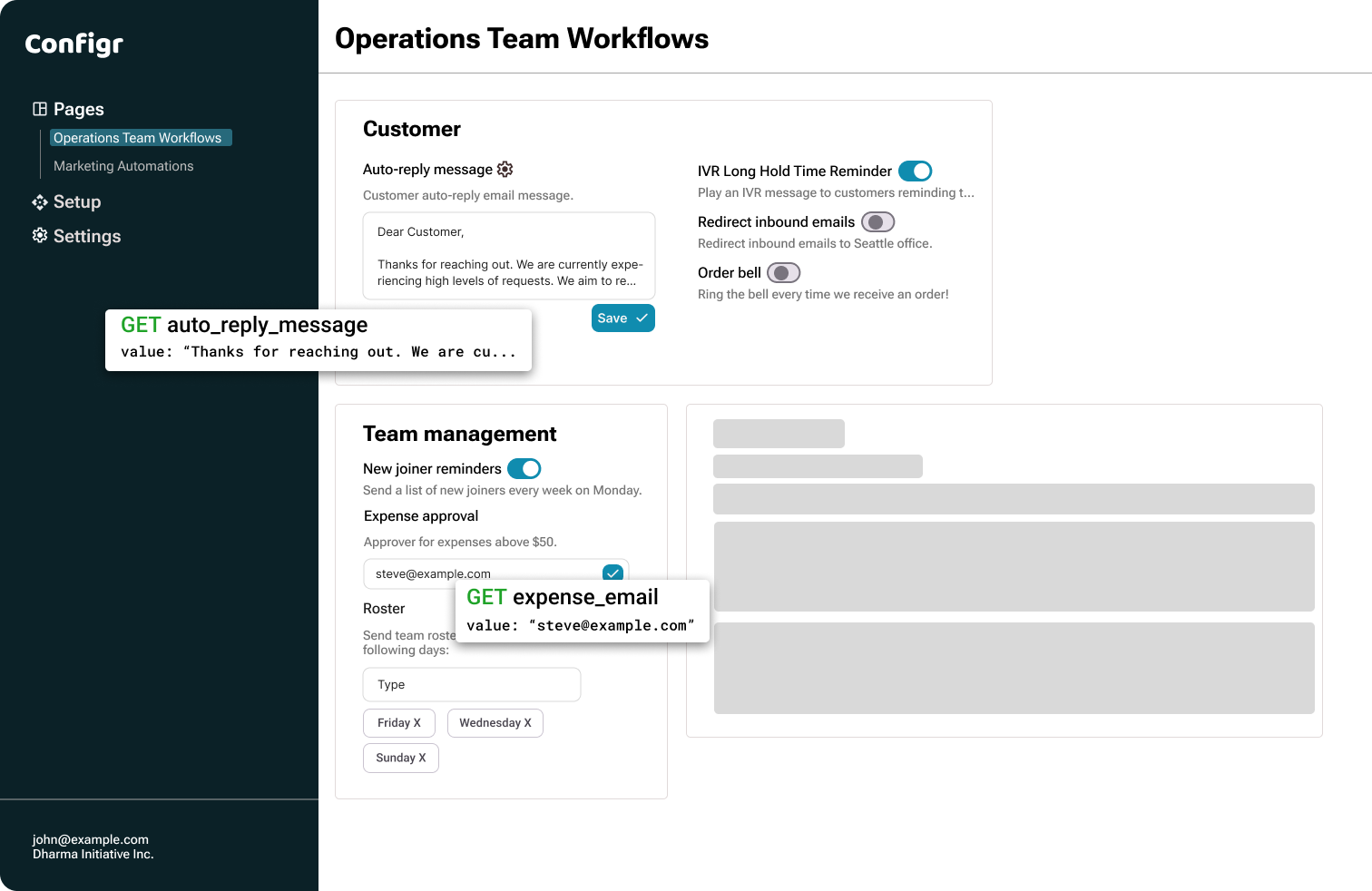Open the Auto-reply message gear icon
This screenshot has width=1372, height=891.
coord(505,169)
